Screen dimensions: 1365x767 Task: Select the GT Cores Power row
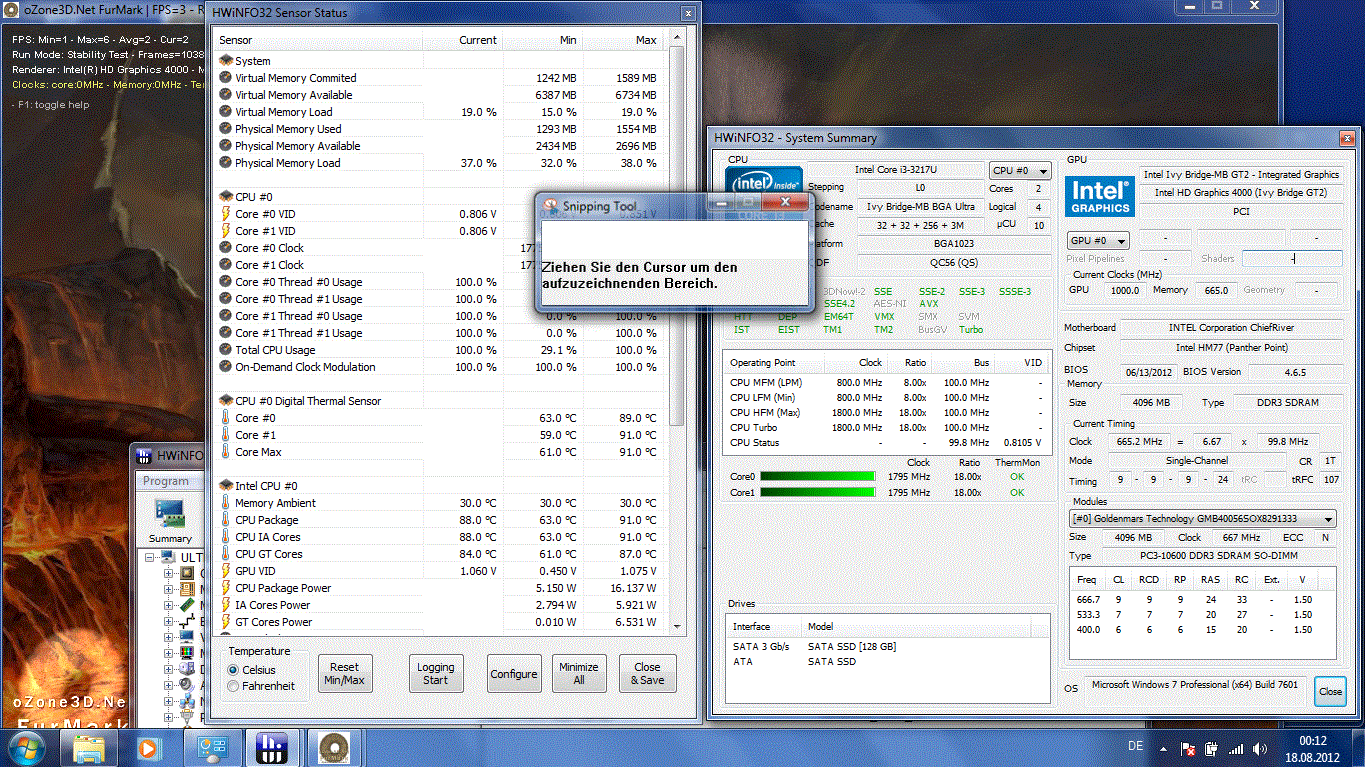[x=440, y=622]
